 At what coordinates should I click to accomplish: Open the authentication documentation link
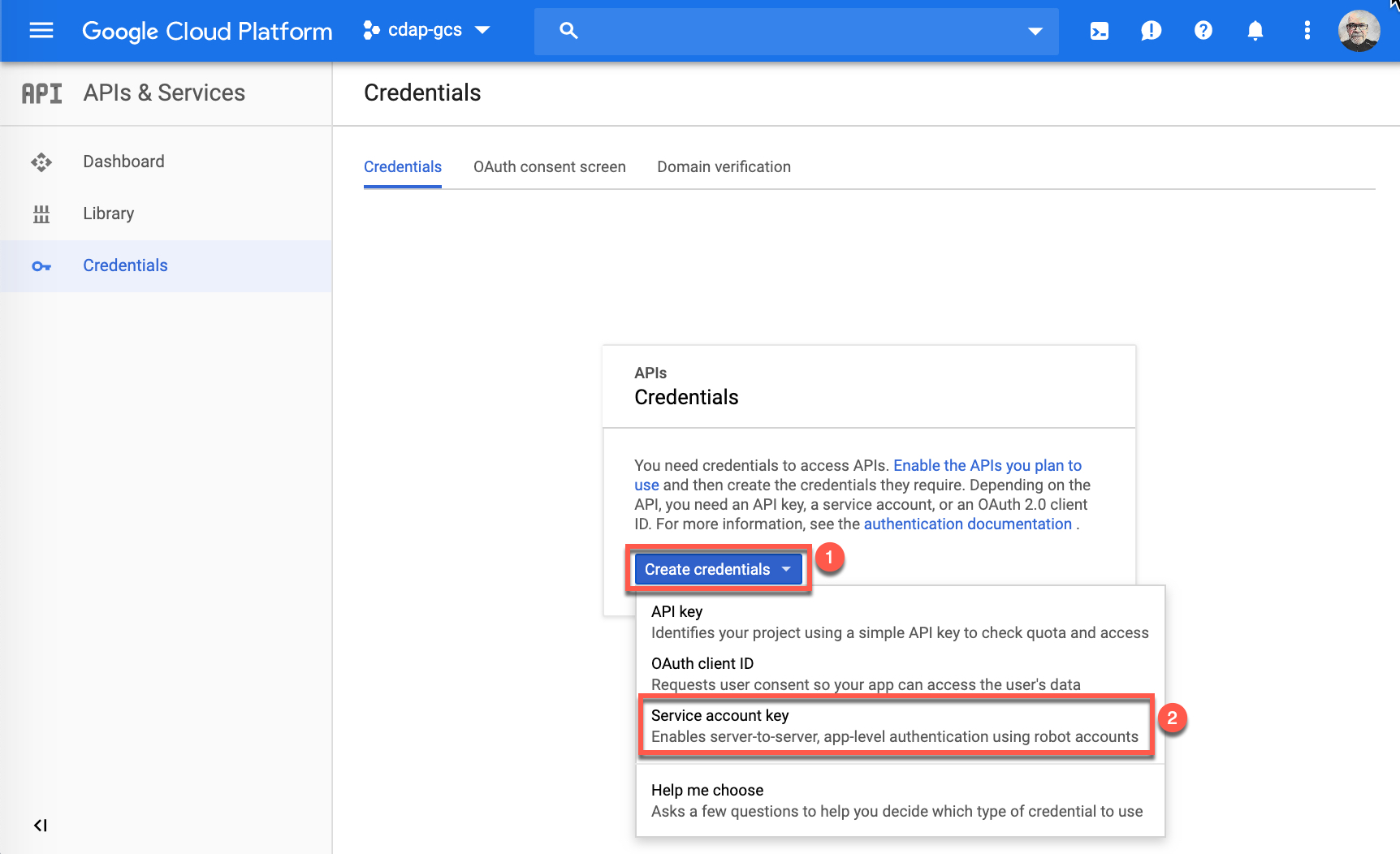pos(968,524)
